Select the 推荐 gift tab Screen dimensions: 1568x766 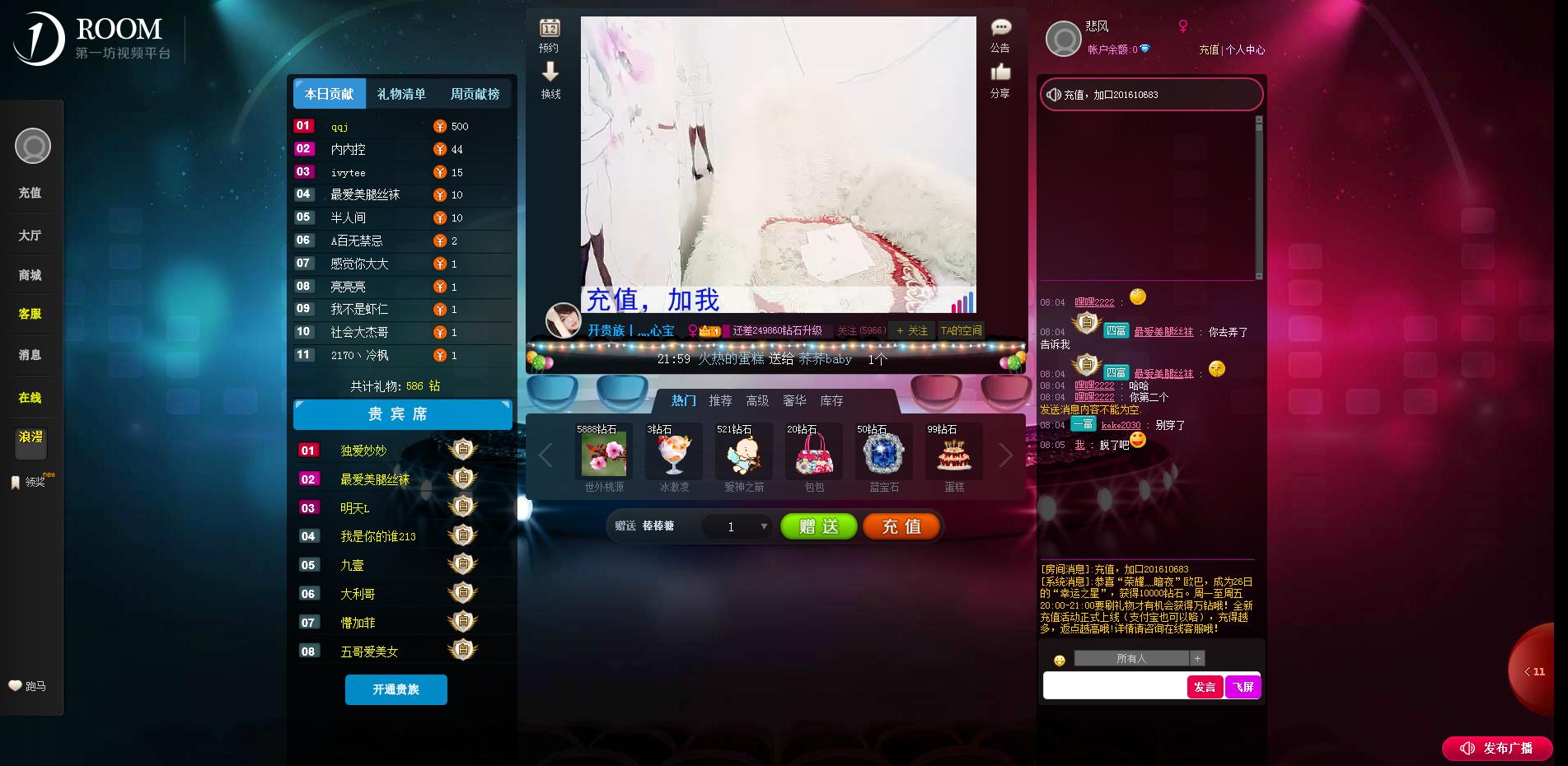tap(720, 400)
